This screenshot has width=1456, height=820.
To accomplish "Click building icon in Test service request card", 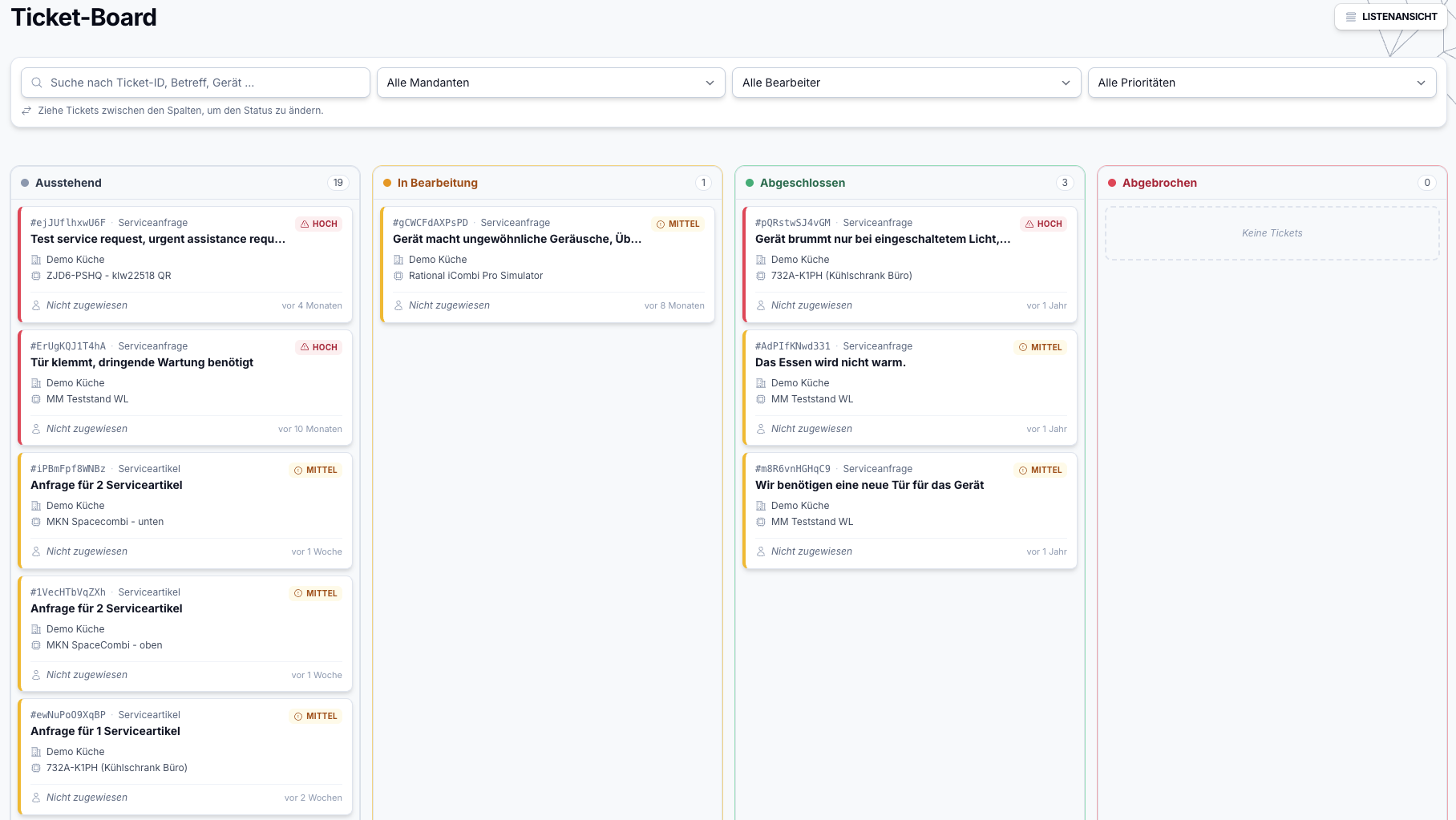I will [36, 260].
